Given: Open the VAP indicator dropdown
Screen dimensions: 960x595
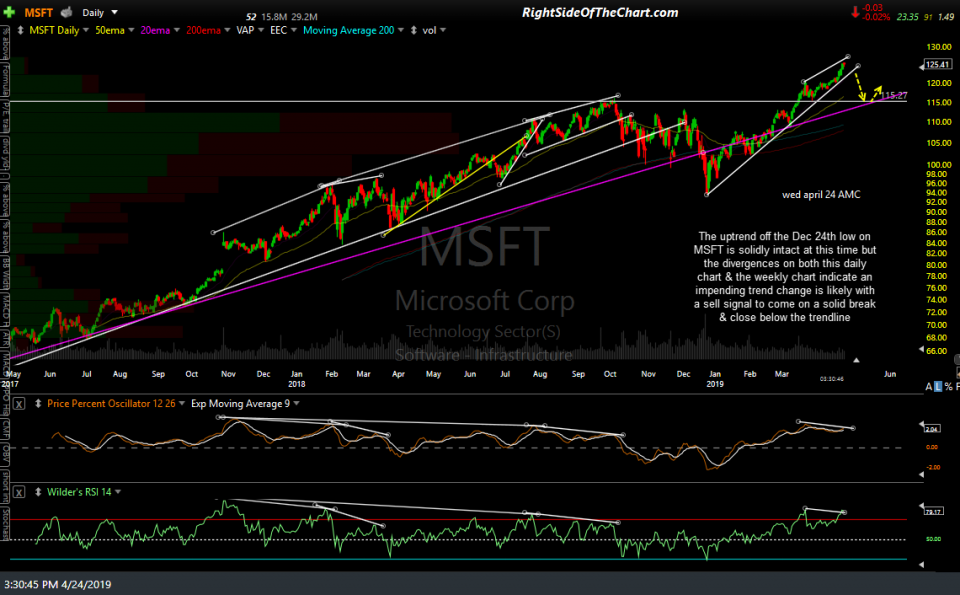Looking at the screenshot, I should pos(260,28).
